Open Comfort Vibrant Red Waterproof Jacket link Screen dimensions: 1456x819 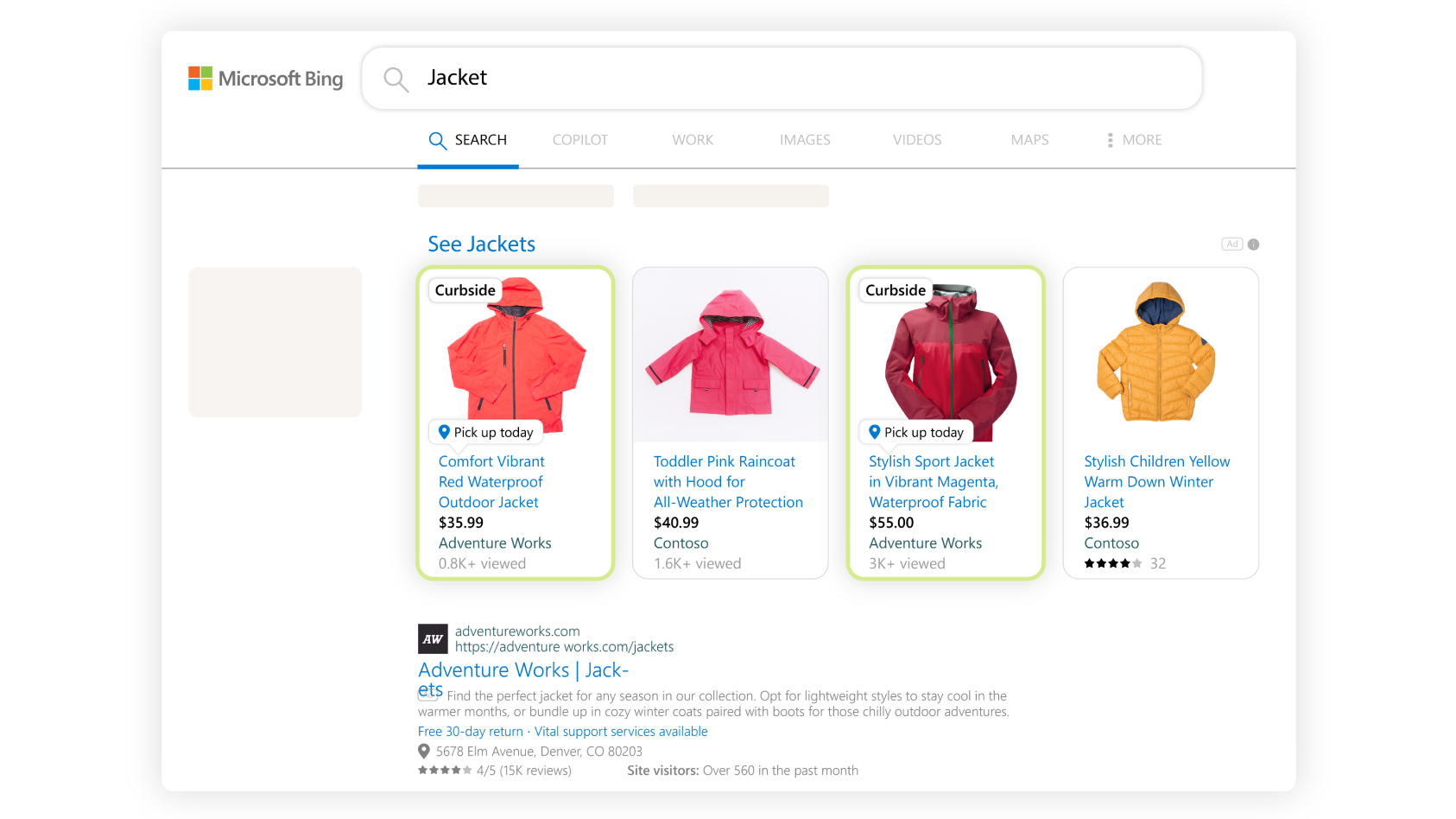click(491, 482)
